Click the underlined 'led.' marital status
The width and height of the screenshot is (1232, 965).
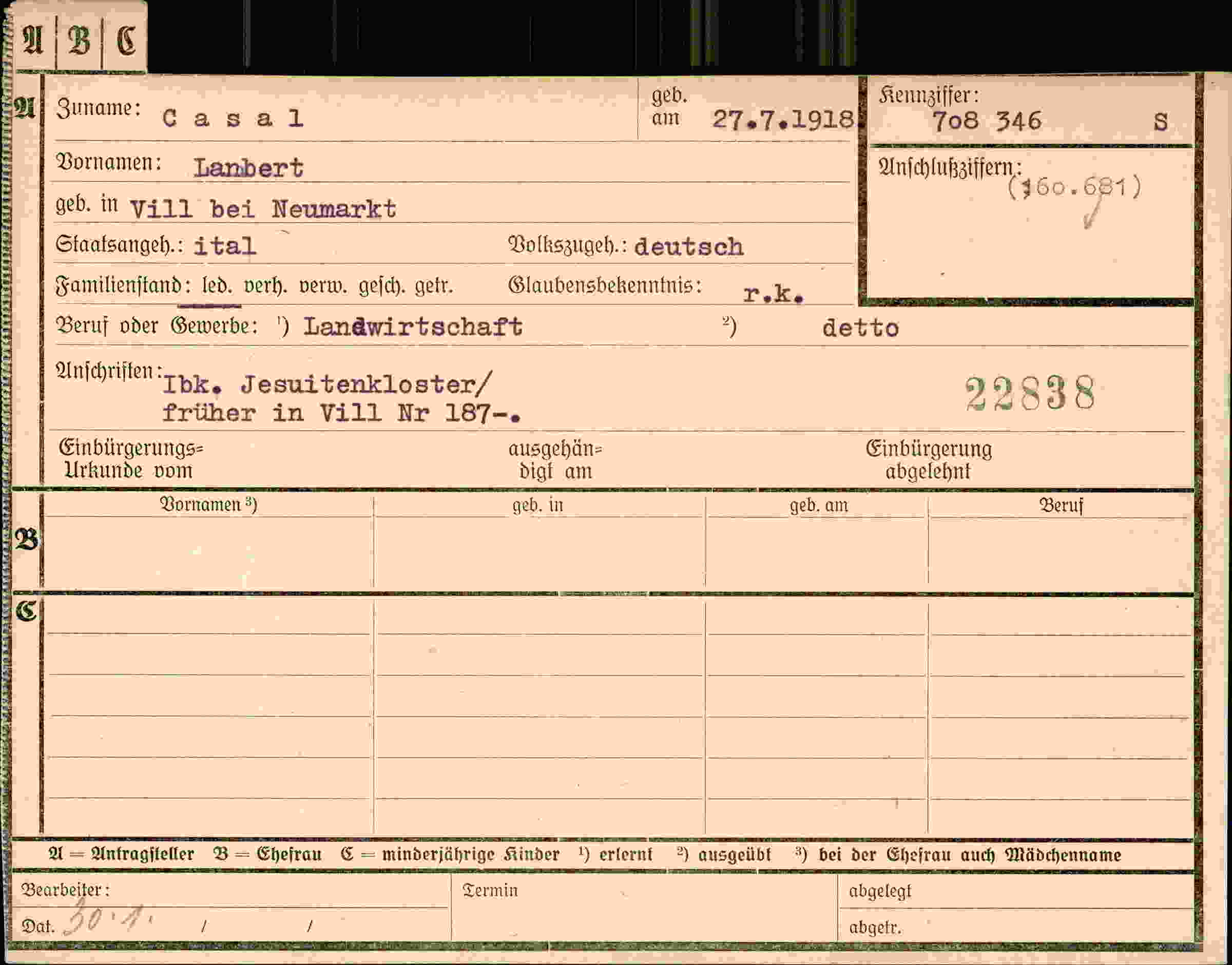pos(217,285)
